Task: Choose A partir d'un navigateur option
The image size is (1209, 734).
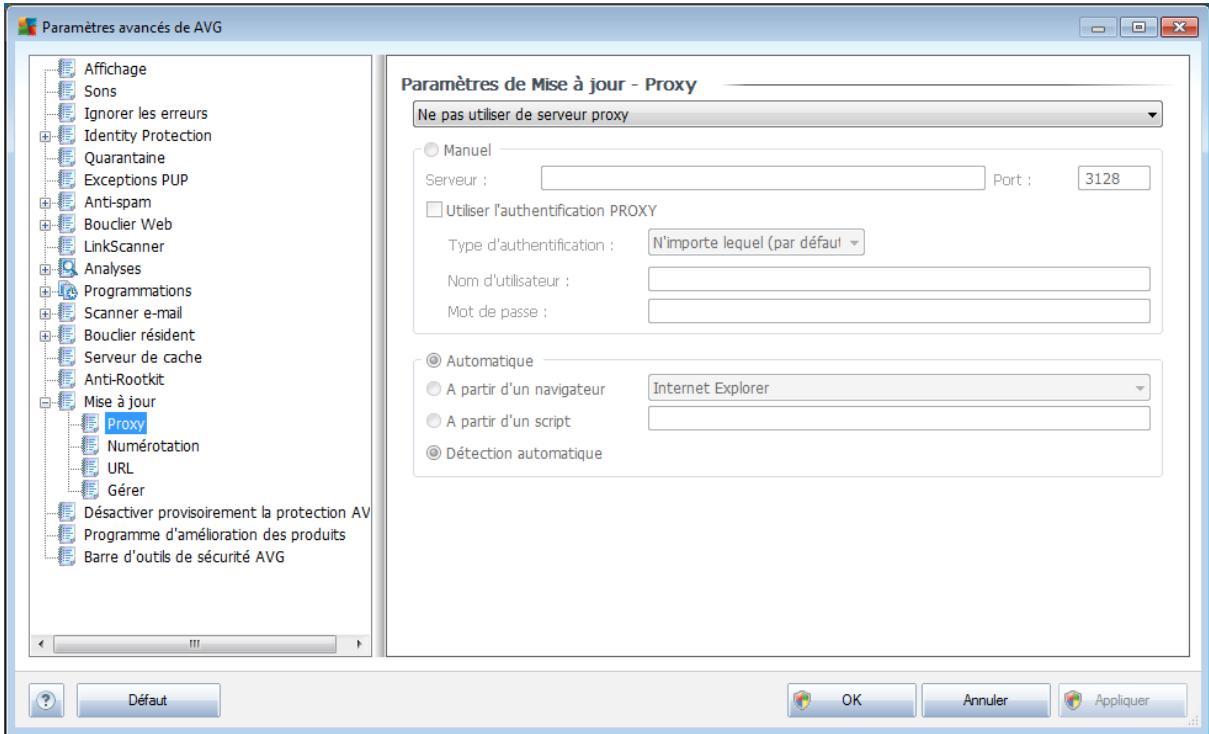Action: pyautogui.click(x=433, y=388)
